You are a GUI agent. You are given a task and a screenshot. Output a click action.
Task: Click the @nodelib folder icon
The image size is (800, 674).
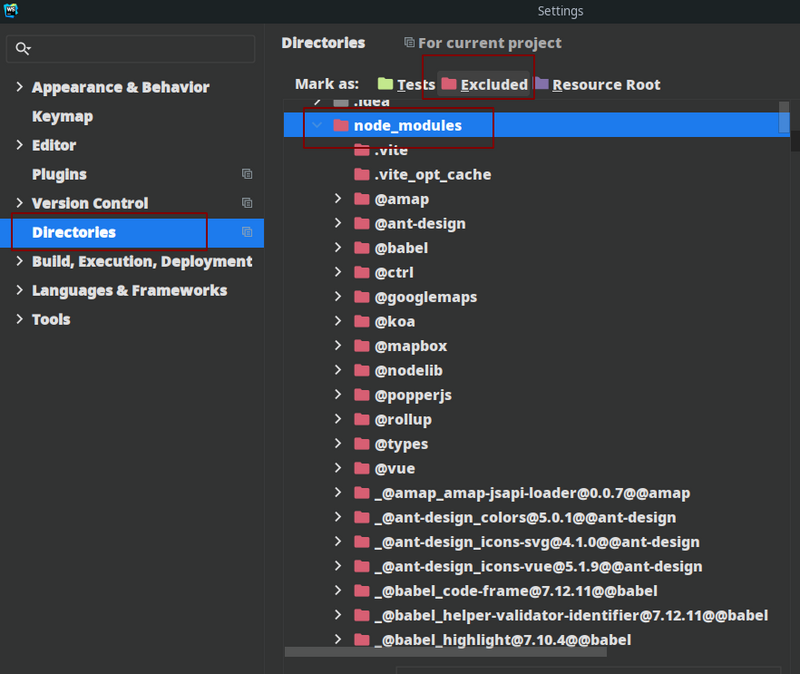[x=362, y=370]
